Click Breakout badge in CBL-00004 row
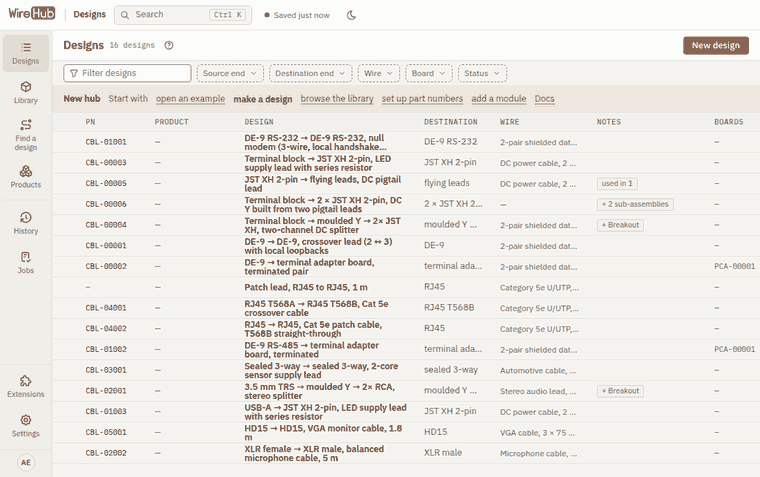760x477 pixels. tap(620, 225)
